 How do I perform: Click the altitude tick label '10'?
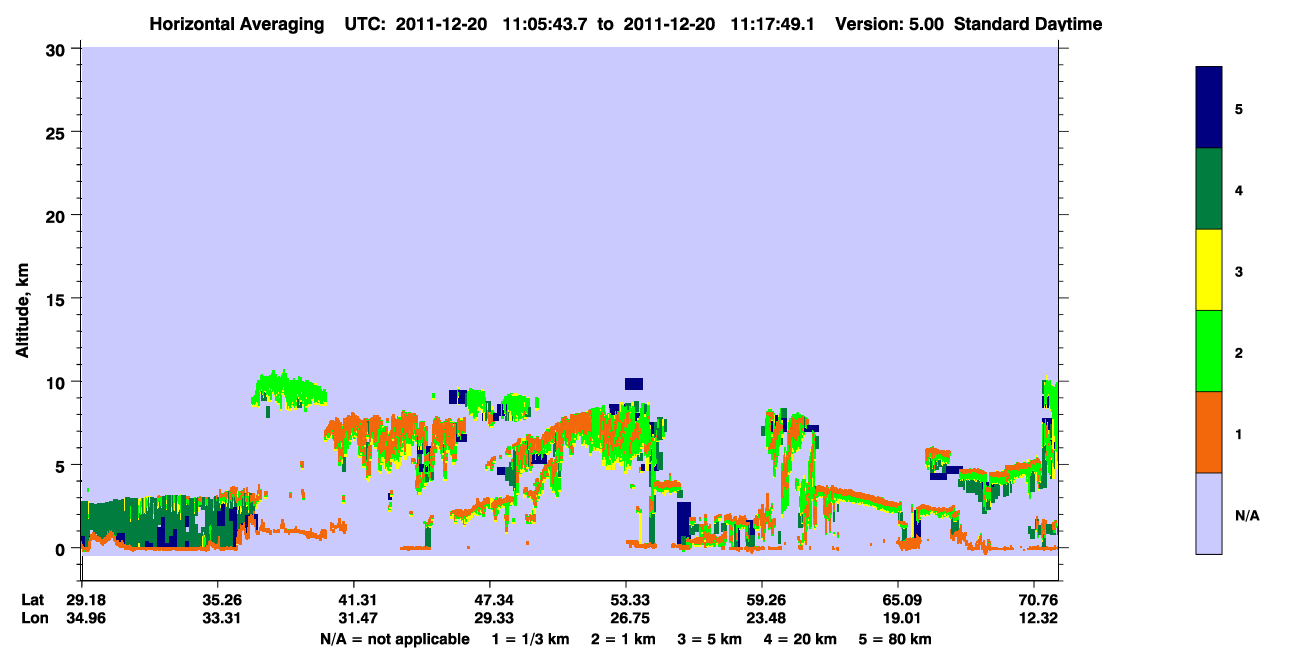58,382
